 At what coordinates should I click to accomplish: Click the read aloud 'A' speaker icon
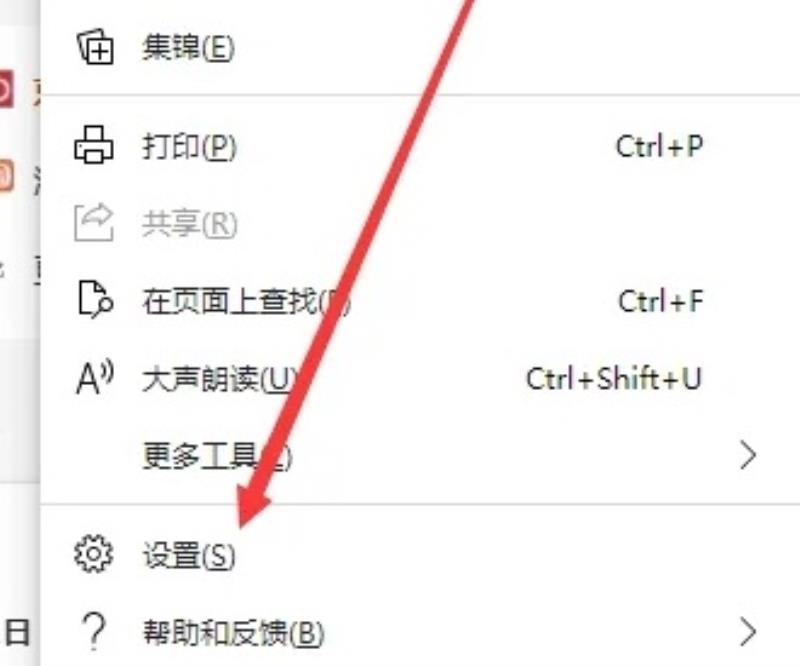click(x=95, y=377)
